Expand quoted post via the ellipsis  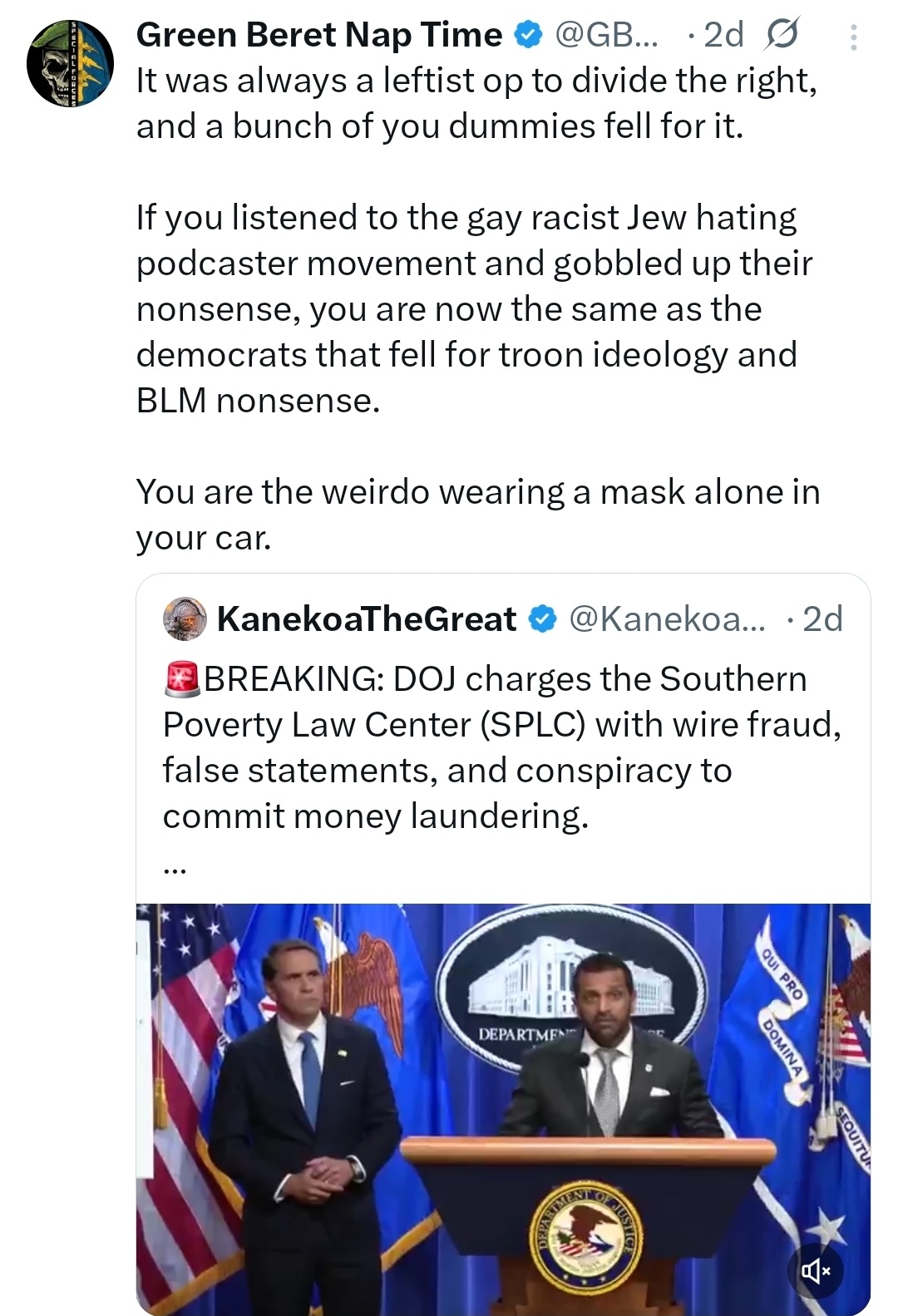click(x=175, y=867)
